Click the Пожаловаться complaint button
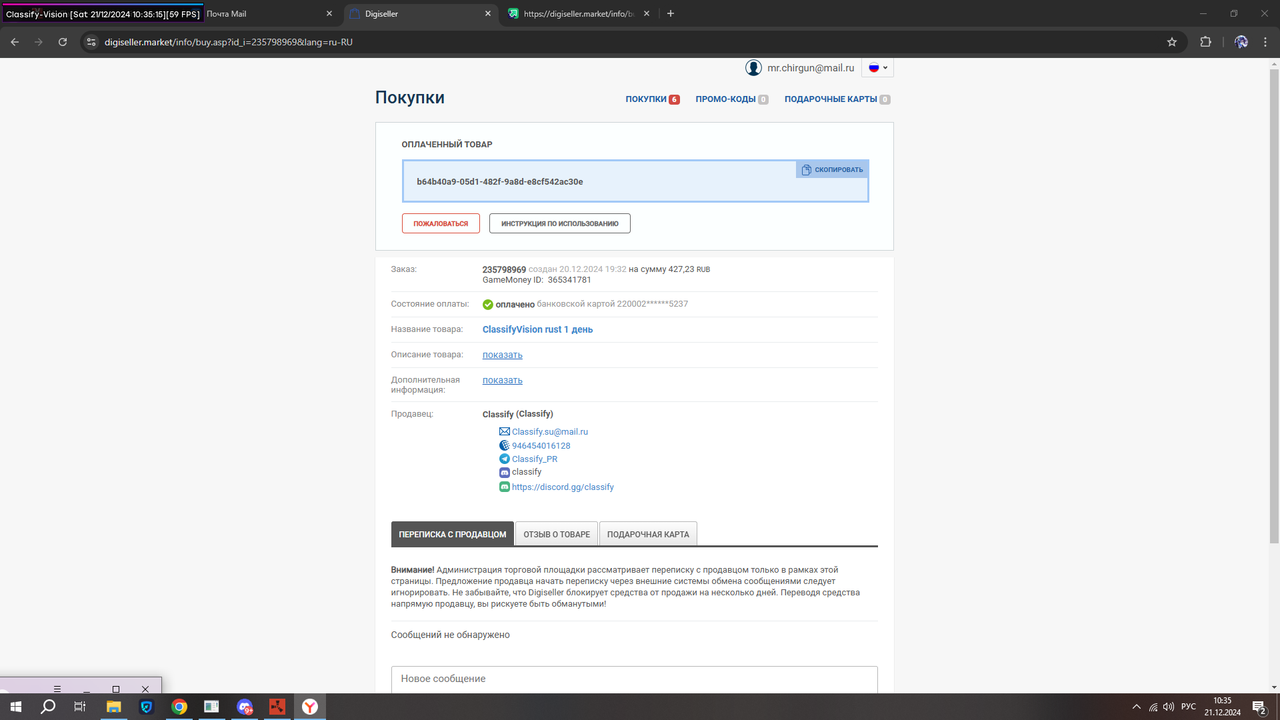Viewport: 1280px width, 720px height. (441, 223)
